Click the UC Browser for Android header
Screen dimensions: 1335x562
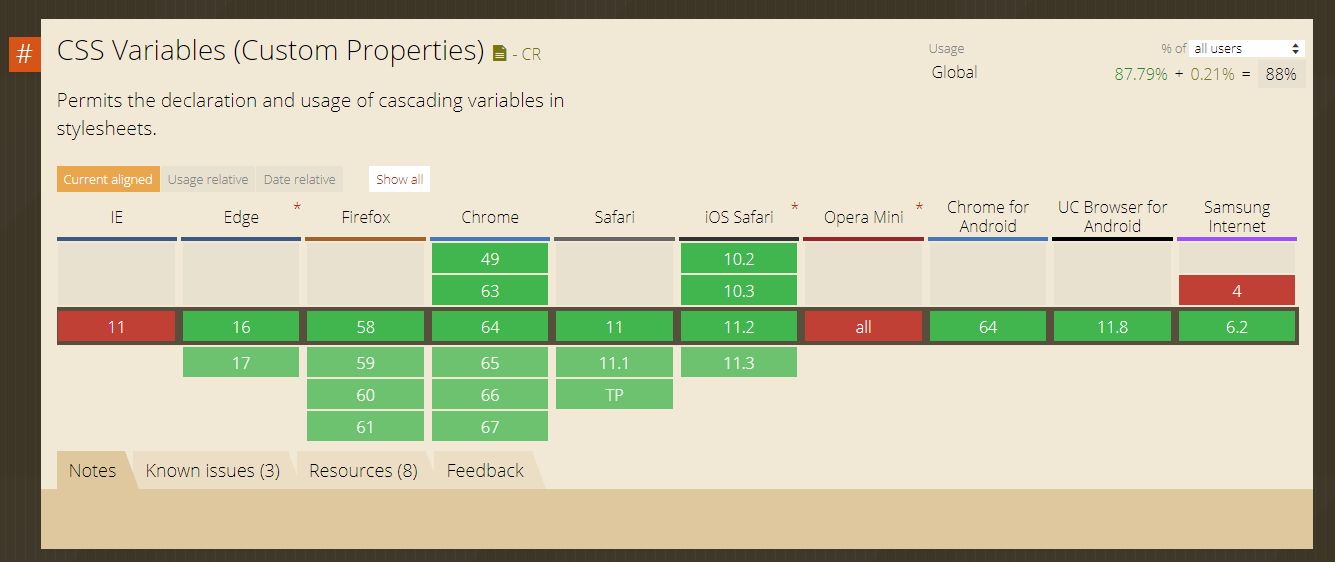click(1112, 217)
